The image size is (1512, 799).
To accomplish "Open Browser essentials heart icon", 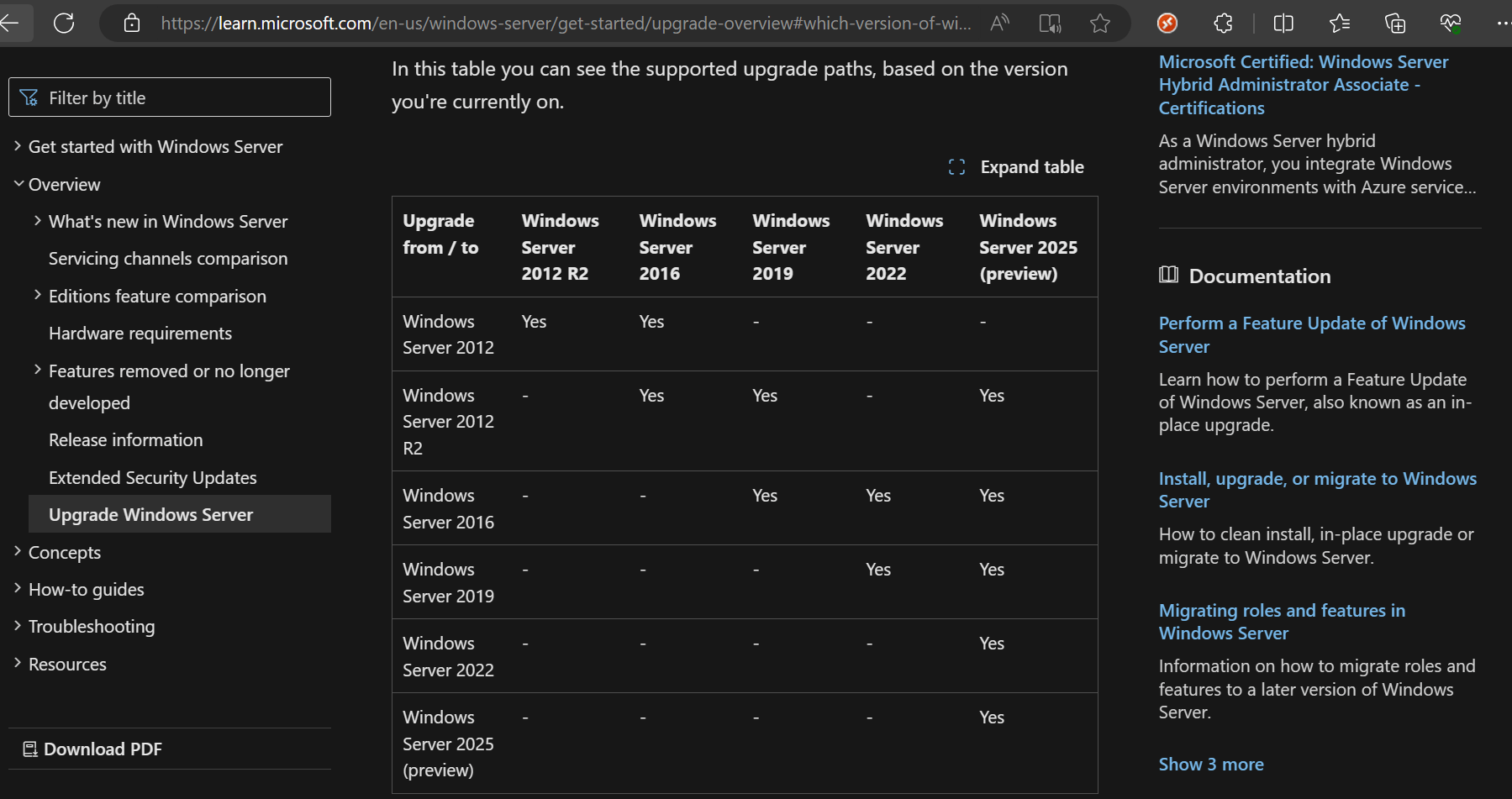I will pos(1450,24).
